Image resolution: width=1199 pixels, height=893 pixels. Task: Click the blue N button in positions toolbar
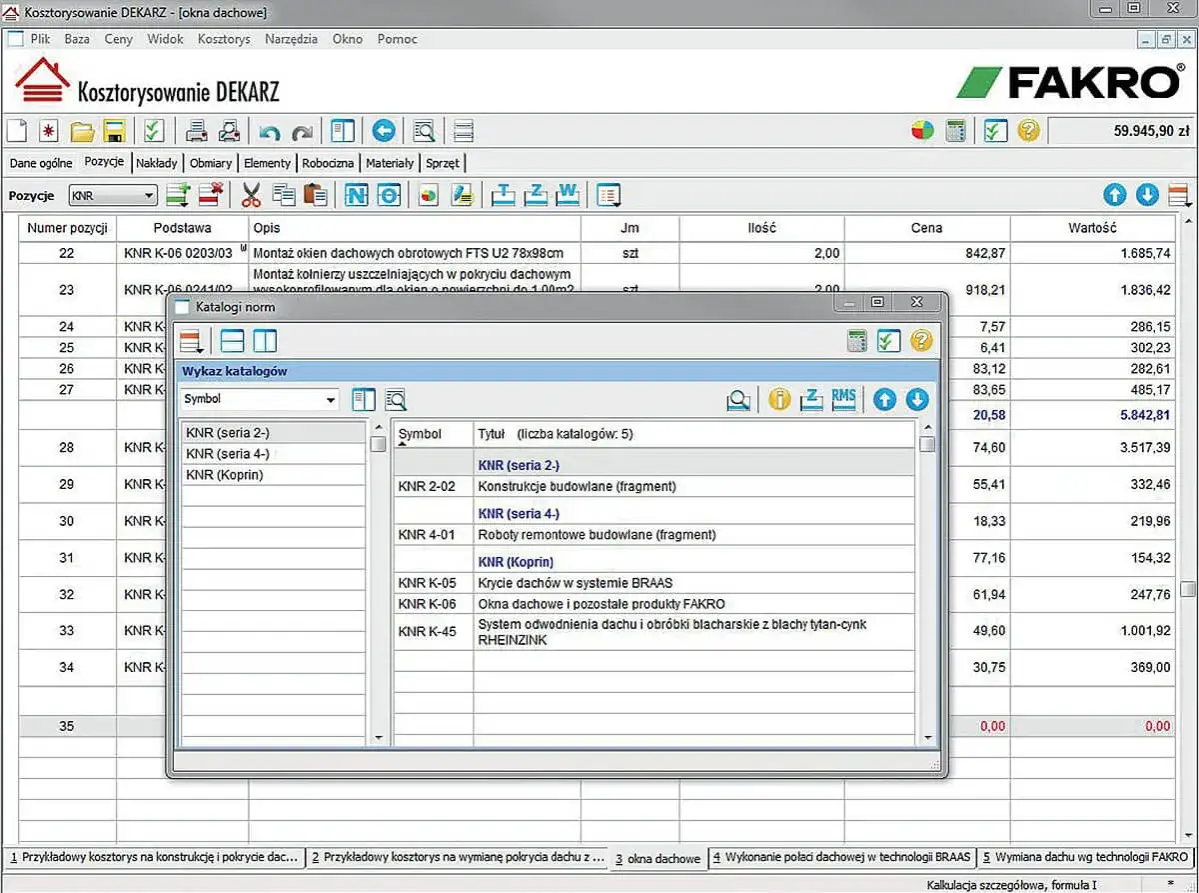pos(356,194)
